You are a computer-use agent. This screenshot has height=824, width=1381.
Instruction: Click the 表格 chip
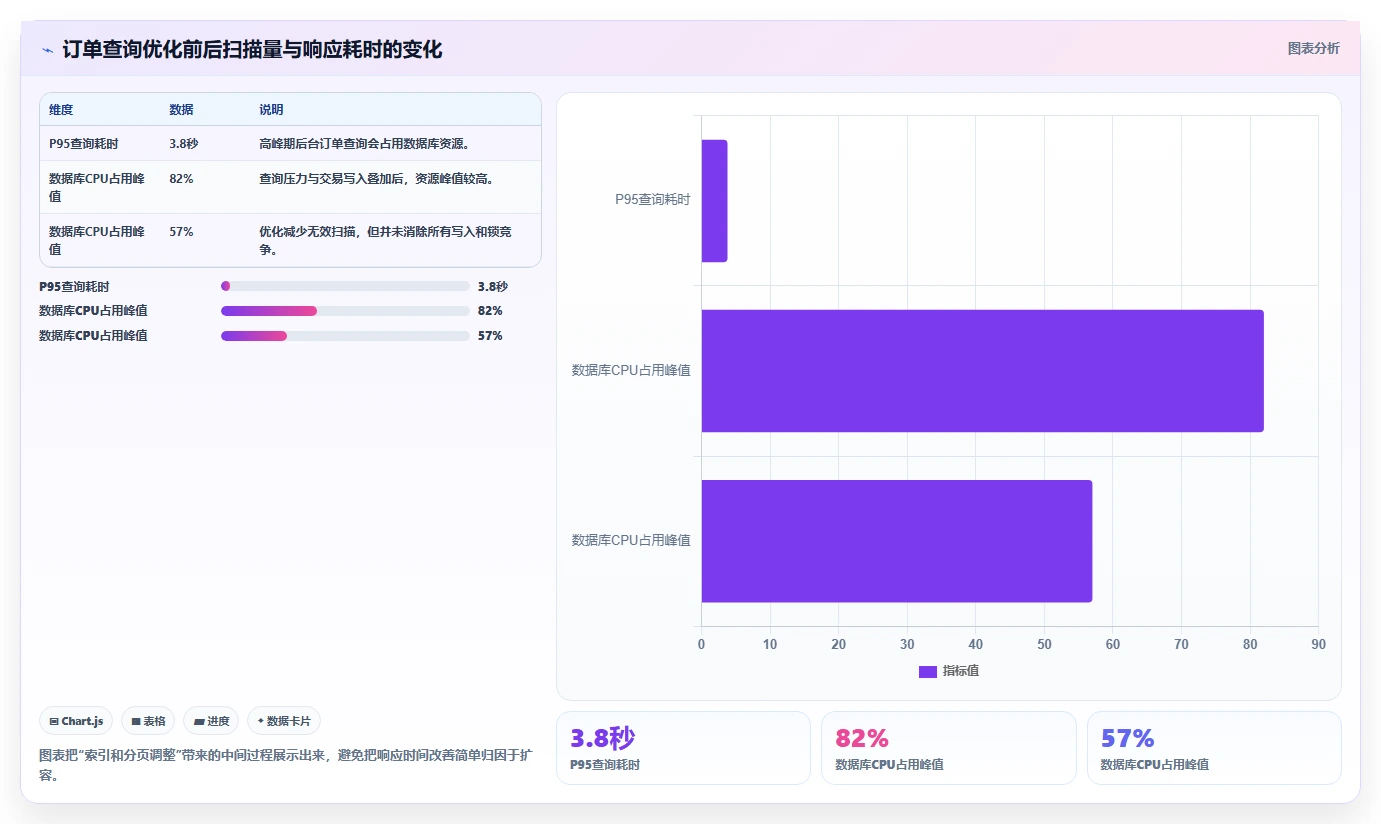coord(148,721)
